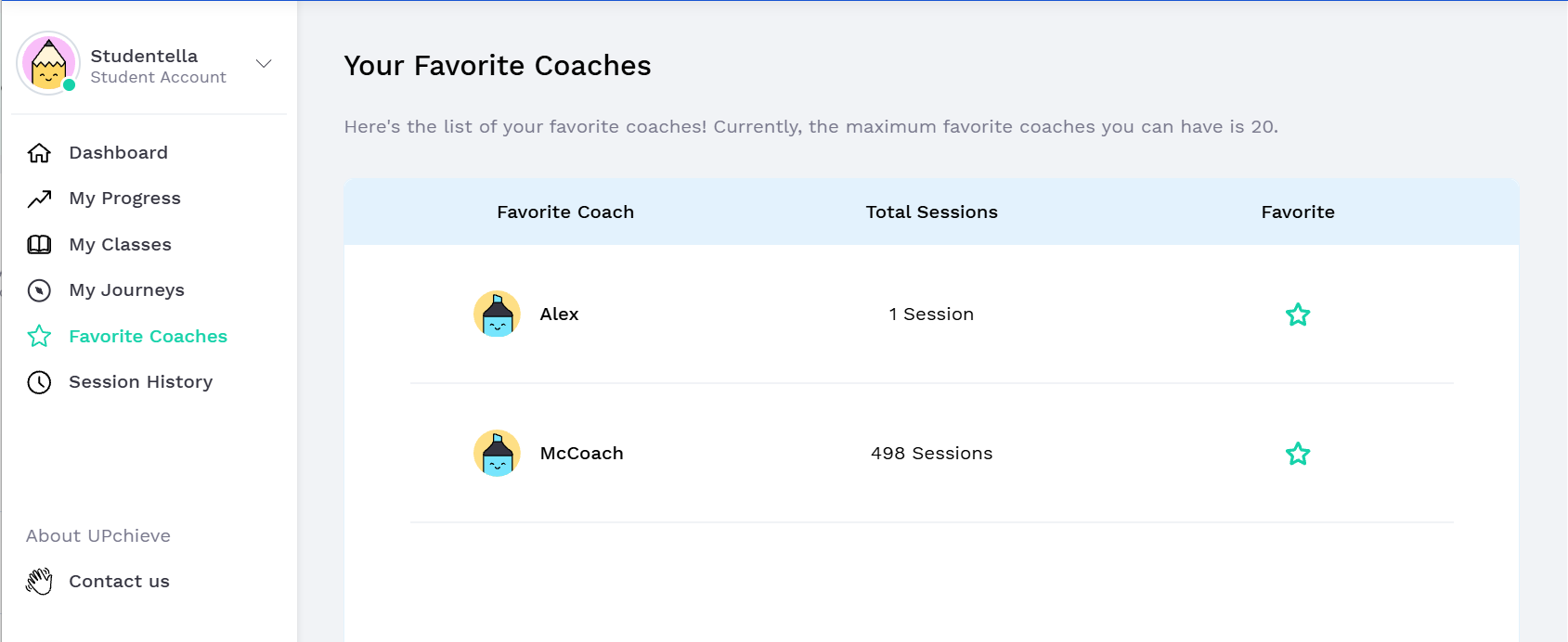Image resolution: width=1568 pixels, height=642 pixels.
Task: Click coach name McCoach
Action: pyautogui.click(x=581, y=454)
